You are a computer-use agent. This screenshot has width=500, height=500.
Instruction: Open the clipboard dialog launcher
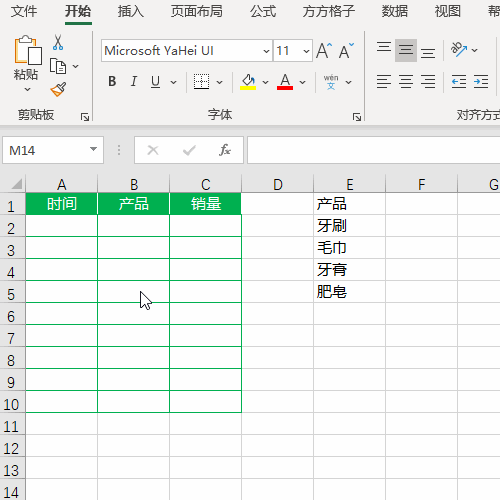tap(85, 117)
